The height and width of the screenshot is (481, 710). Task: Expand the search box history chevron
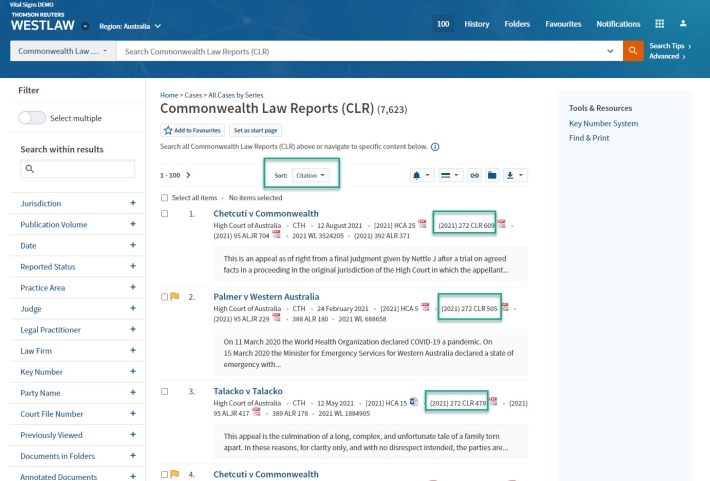pos(610,51)
